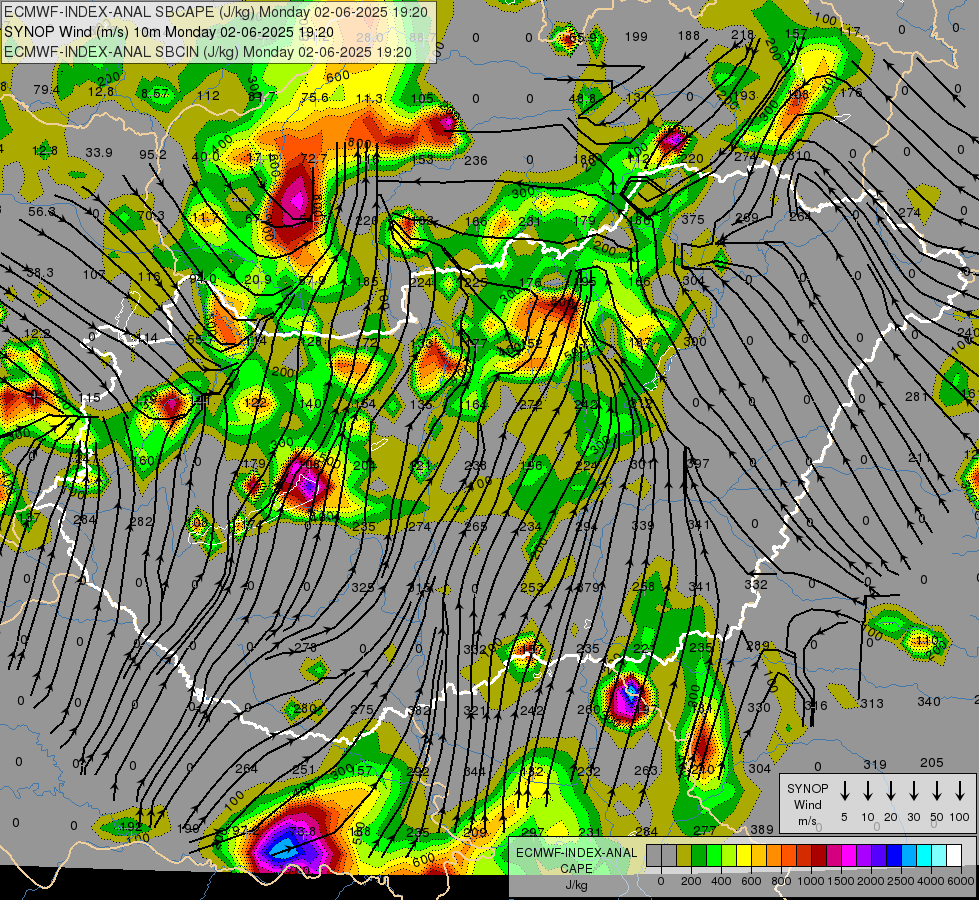Click the 79.4 value on the map

46,91
